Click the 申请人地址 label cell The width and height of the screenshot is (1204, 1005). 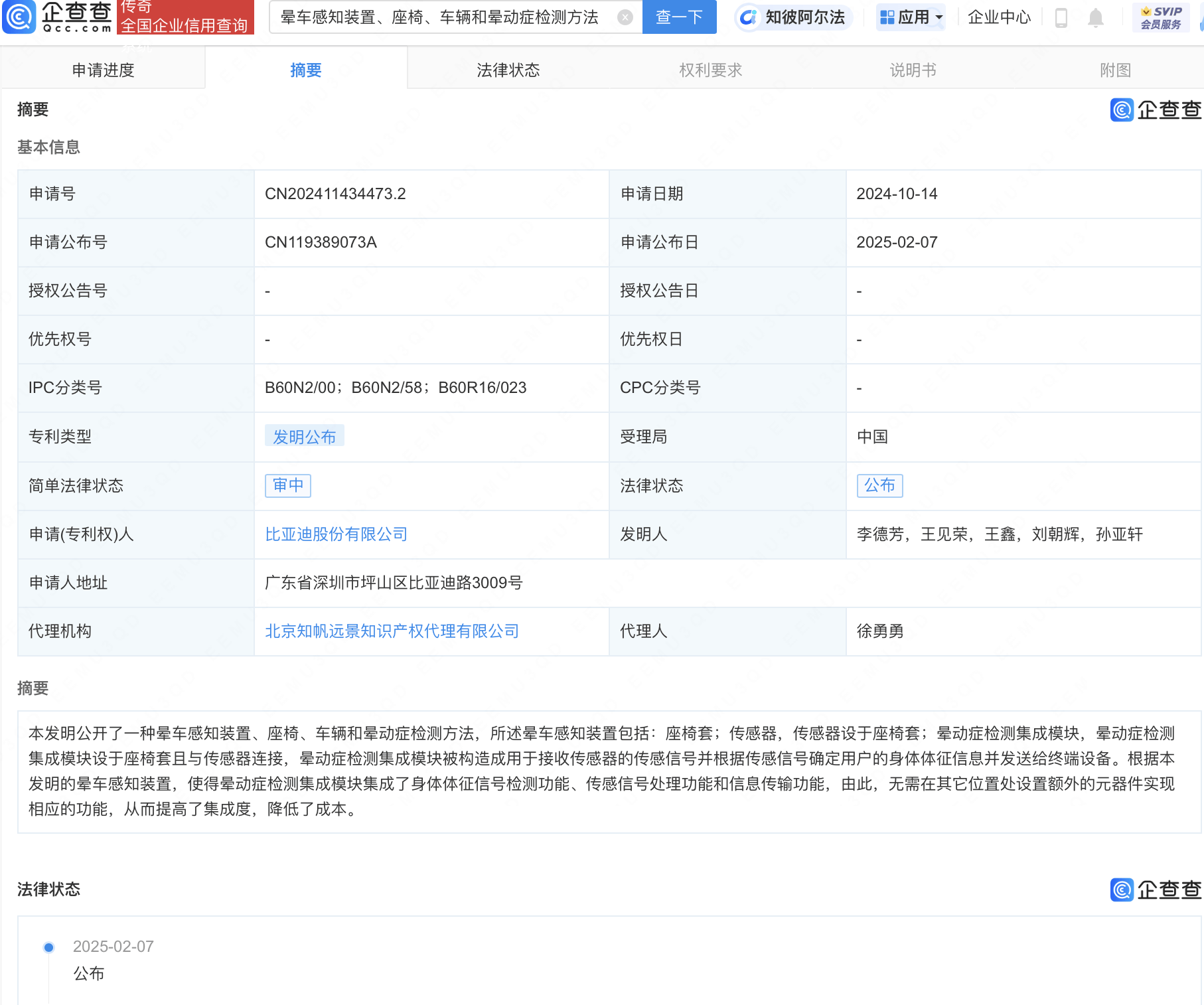(135, 583)
